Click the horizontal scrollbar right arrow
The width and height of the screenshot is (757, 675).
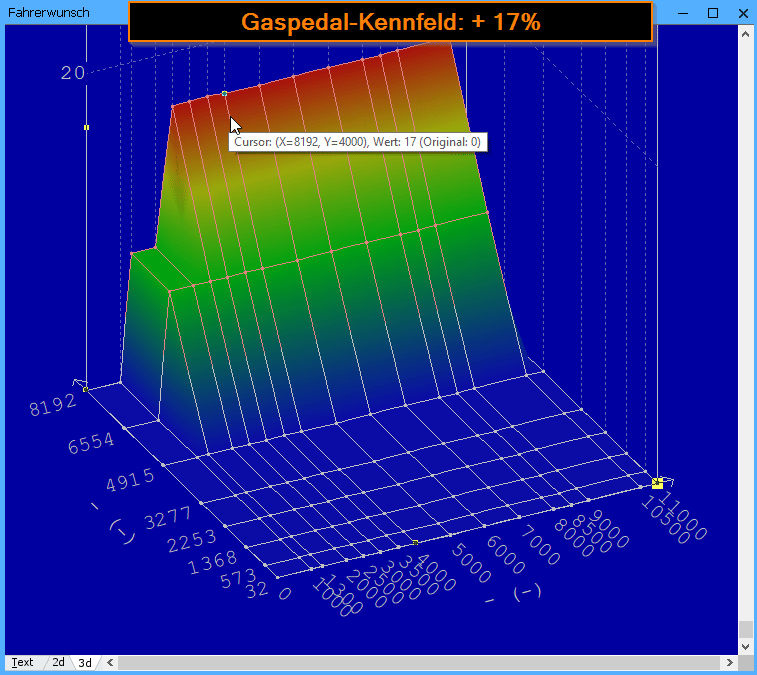click(730, 662)
